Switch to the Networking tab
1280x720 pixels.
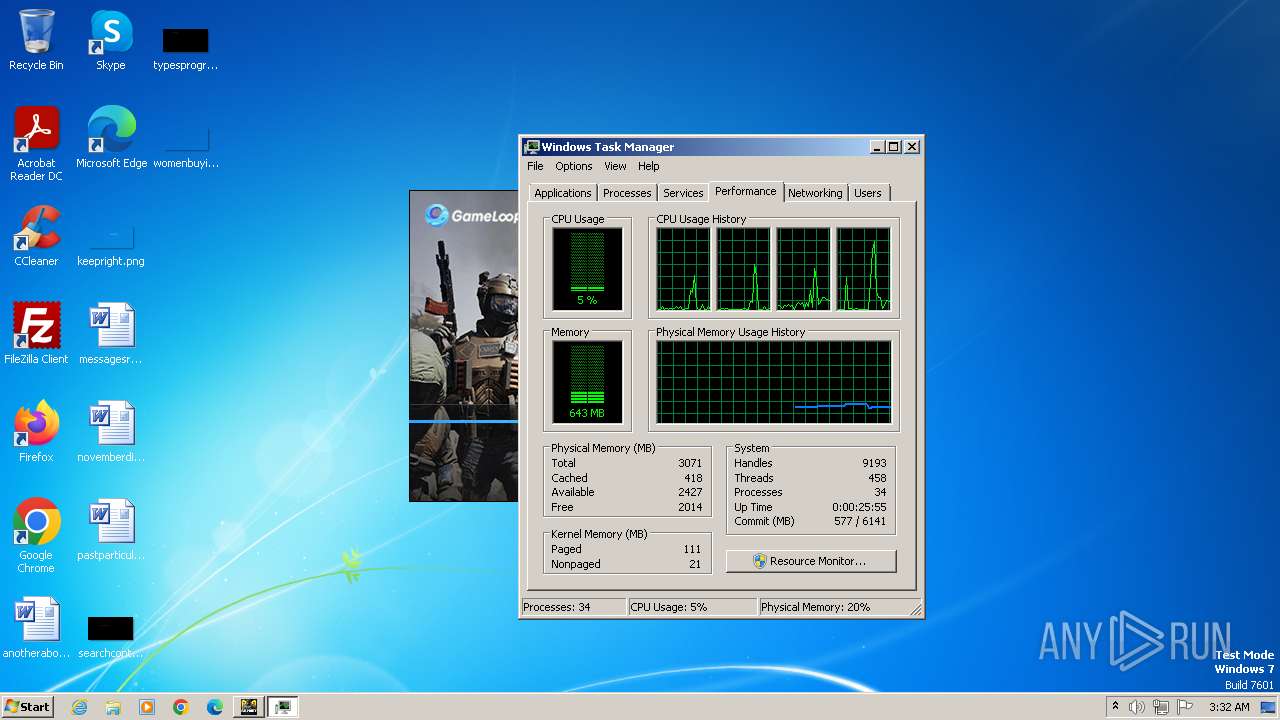815,193
